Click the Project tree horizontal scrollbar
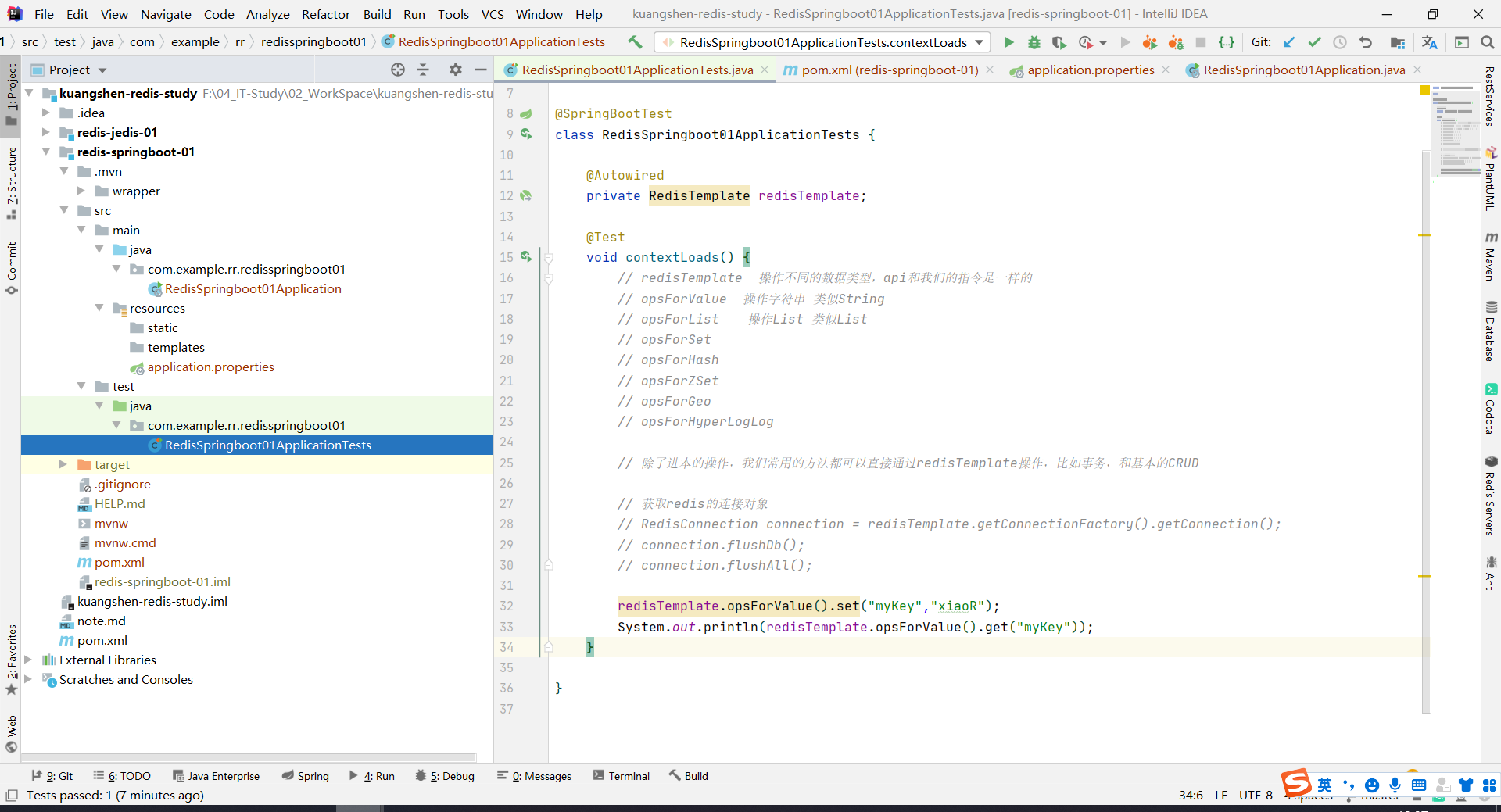Screen dimensions: 1501x812 click(x=249, y=757)
